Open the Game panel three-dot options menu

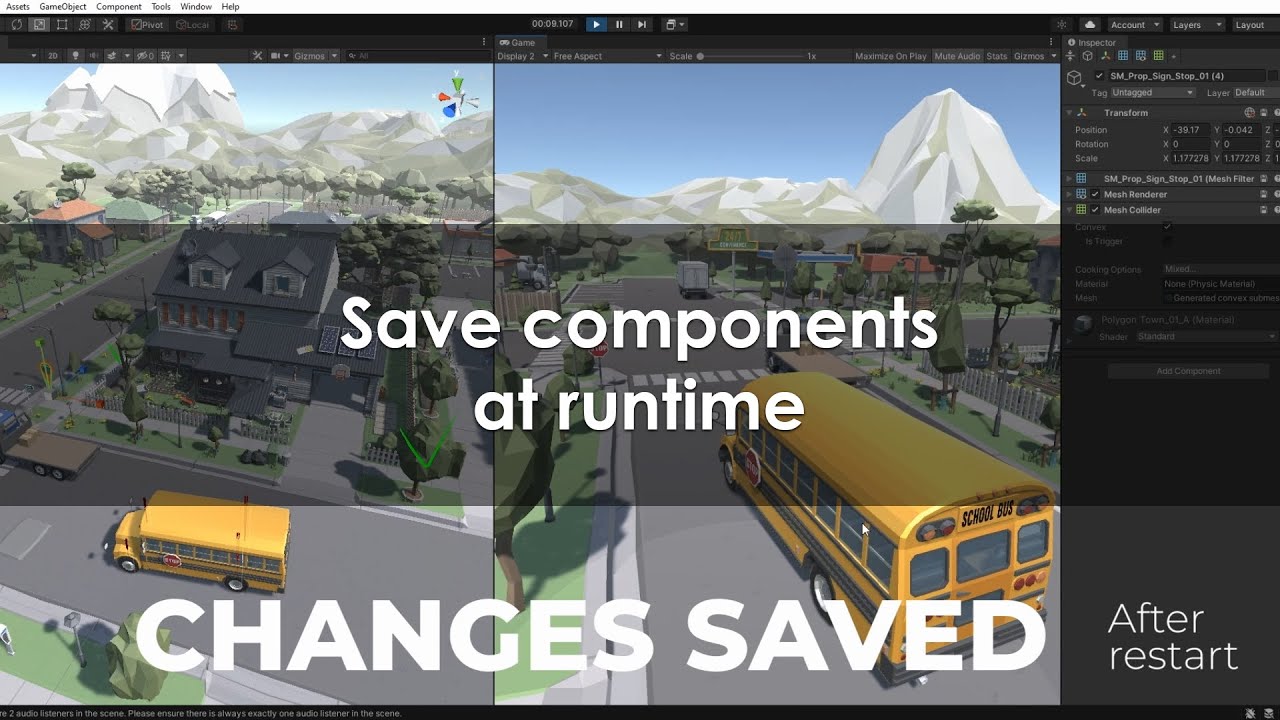tap(1051, 42)
